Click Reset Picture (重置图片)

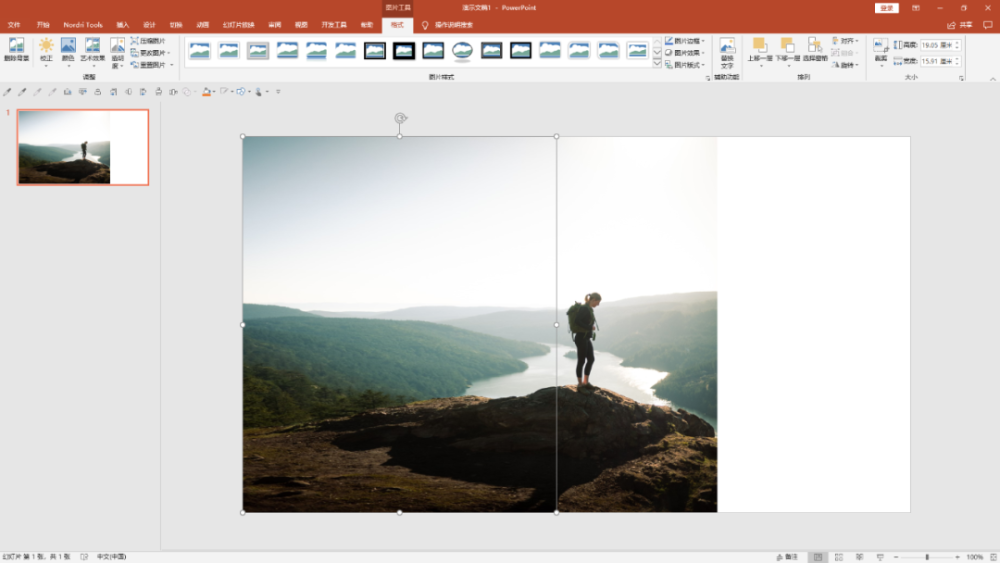tap(152, 65)
